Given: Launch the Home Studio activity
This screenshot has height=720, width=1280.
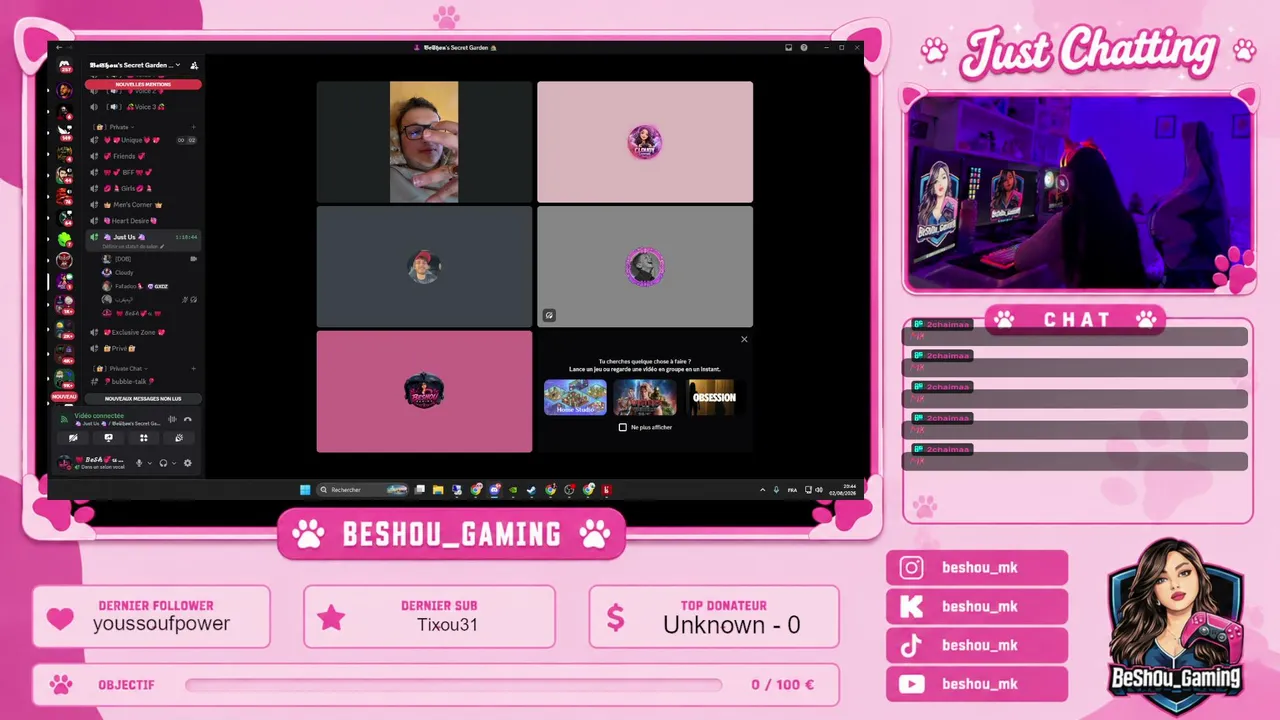Looking at the screenshot, I should click(575, 397).
